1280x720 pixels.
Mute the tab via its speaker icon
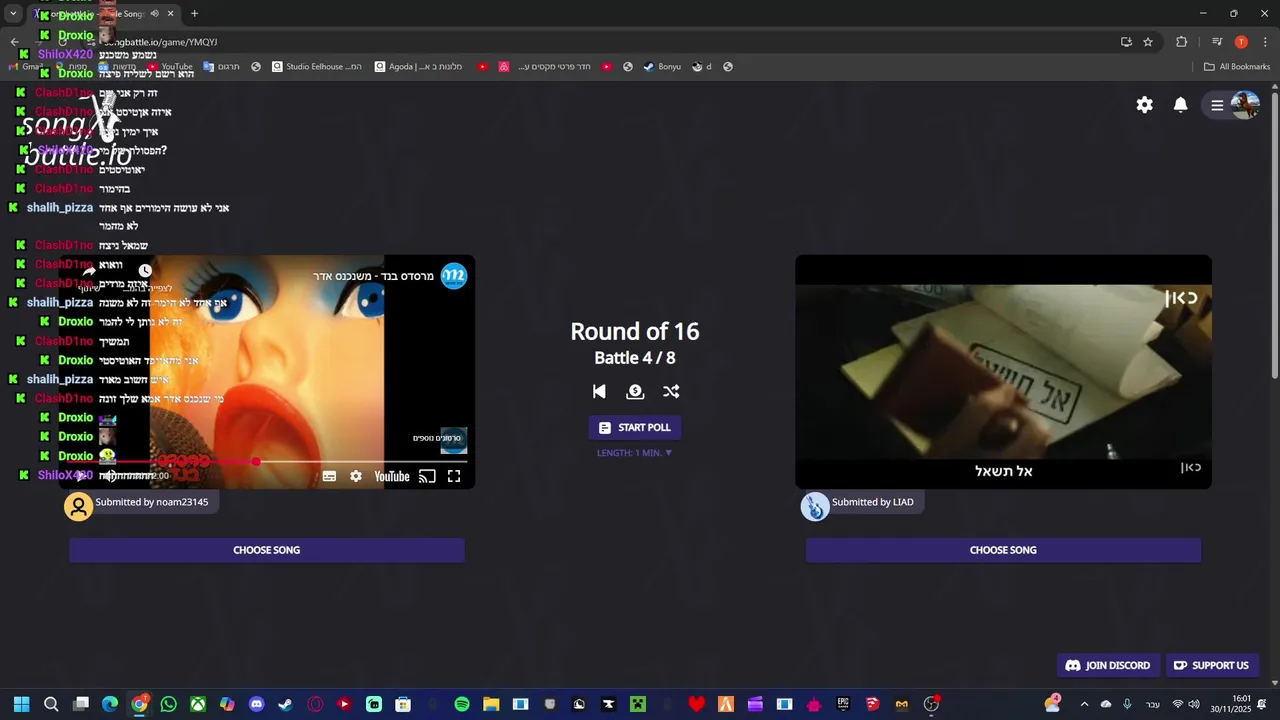pyautogui.click(x=154, y=14)
